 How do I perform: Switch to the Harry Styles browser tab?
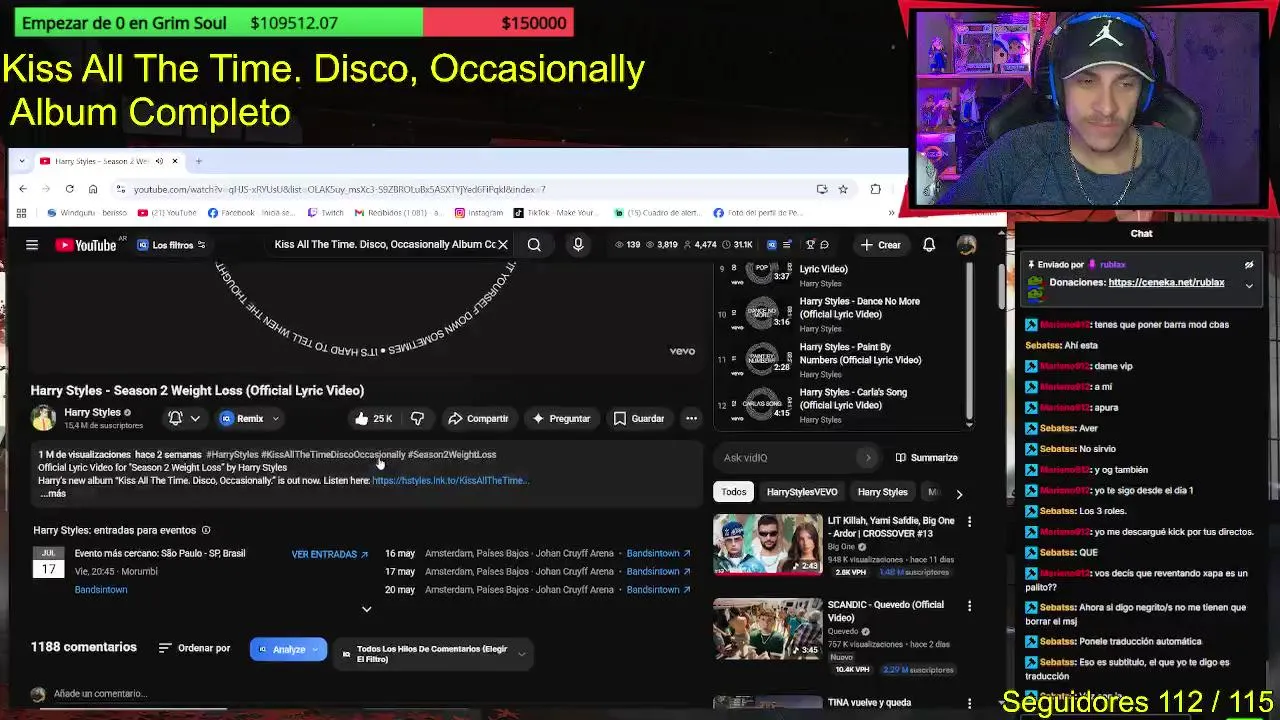pyautogui.click(x=100, y=161)
